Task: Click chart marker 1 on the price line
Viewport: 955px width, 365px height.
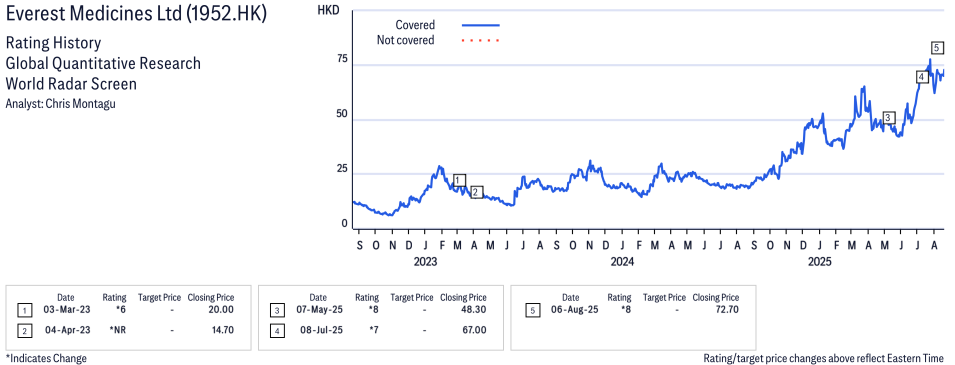Action: coord(460,180)
